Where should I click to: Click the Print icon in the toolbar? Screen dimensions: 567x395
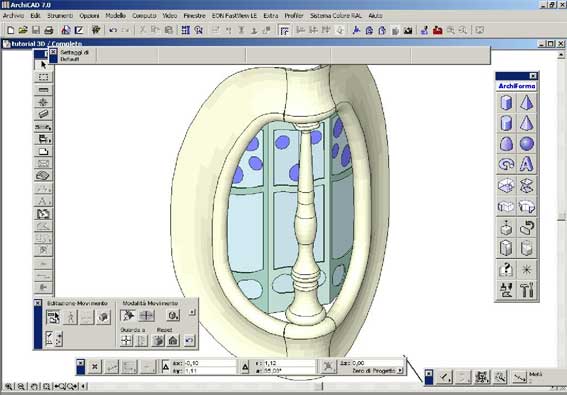(x=48, y=30)
